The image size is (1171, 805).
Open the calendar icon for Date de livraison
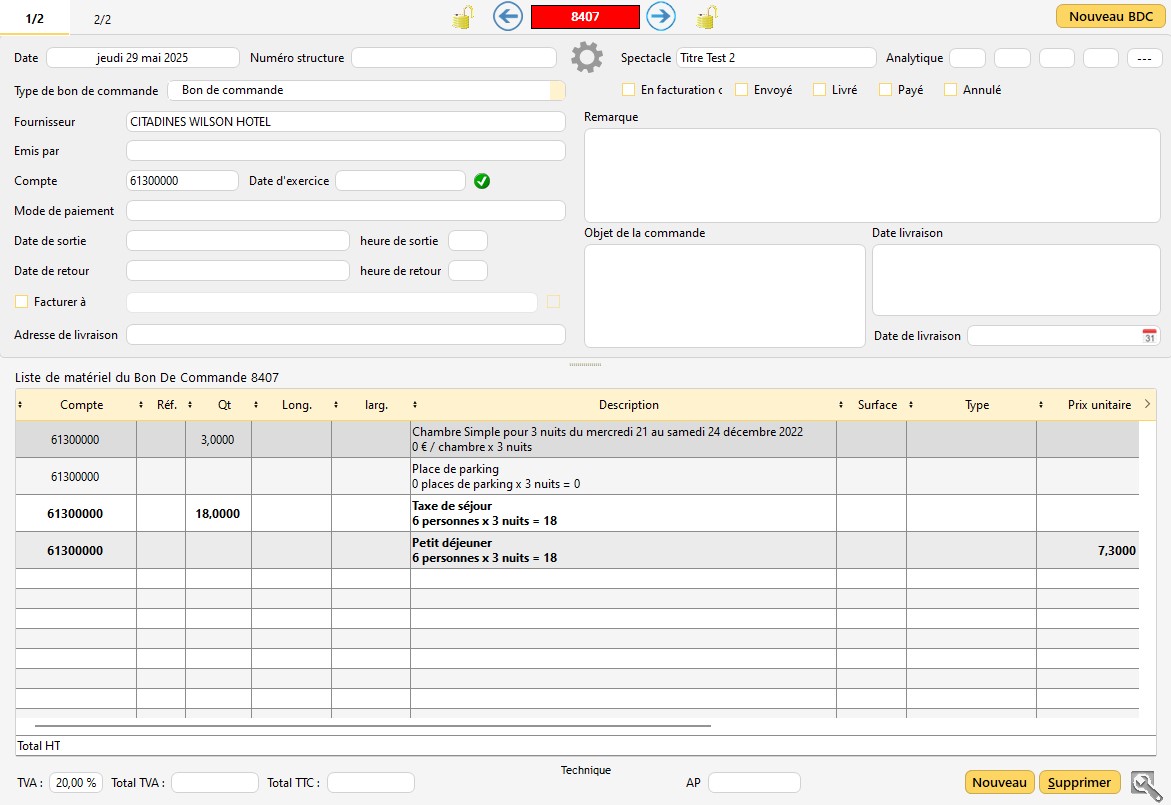(x=1150, y=336)
